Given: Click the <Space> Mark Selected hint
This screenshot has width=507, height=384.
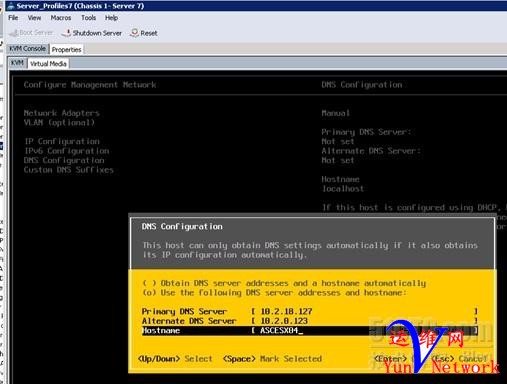Looking at the screenshot, I should pos(272,359).
